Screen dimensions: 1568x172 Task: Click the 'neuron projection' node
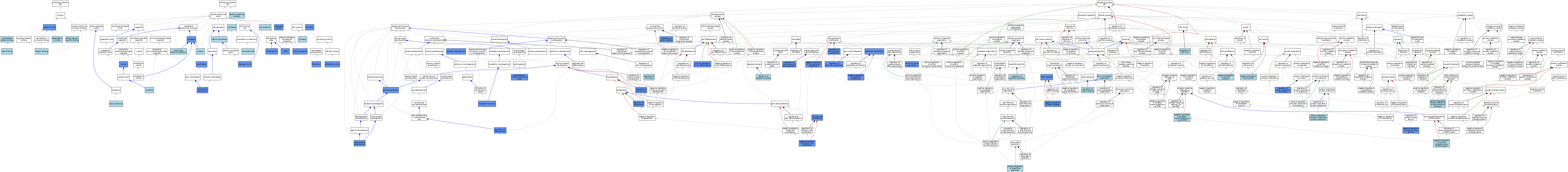[x=300, y=52]
